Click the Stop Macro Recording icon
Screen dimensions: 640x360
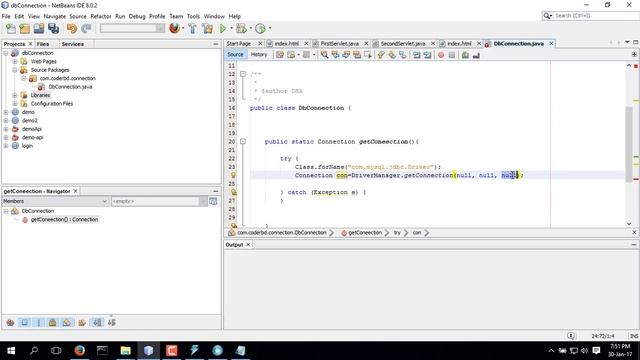pos(452,55)
